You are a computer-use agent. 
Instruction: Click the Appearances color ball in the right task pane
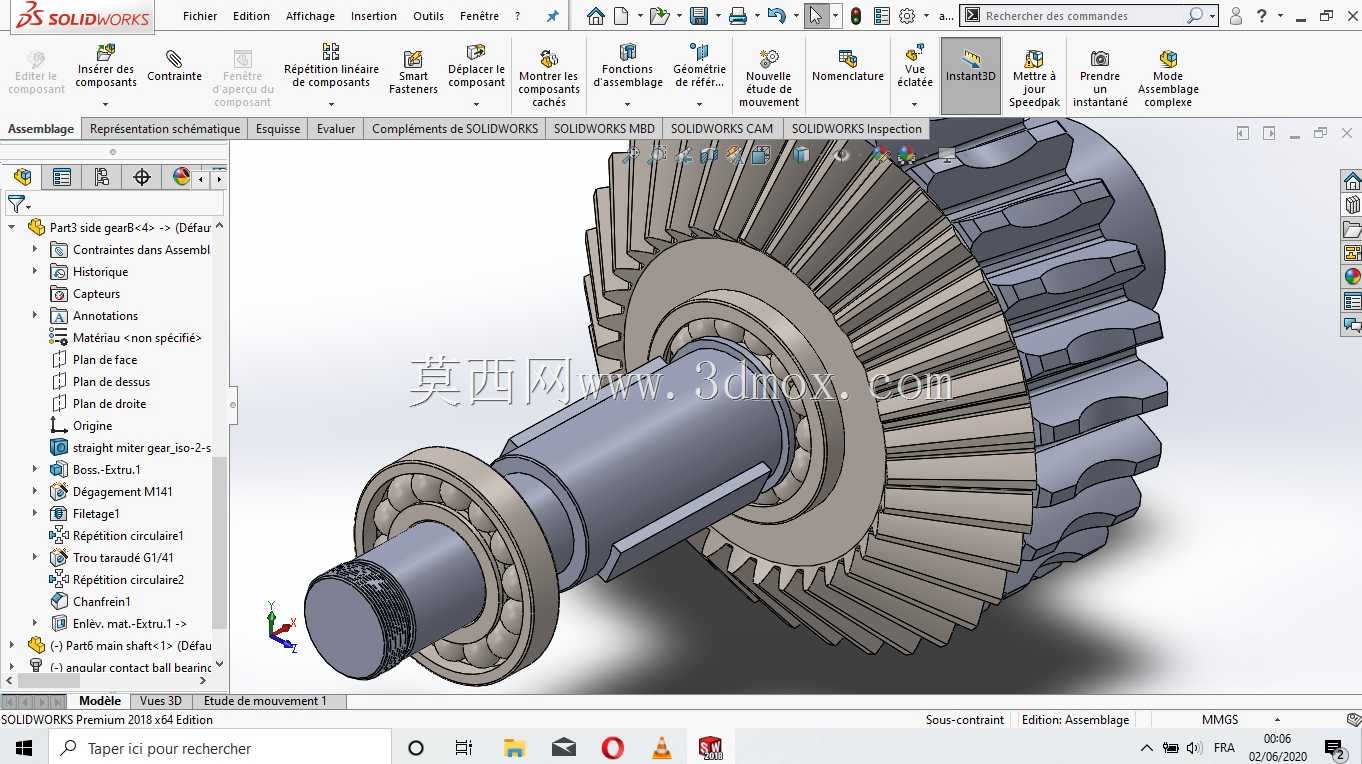[x=1352, y=277]
